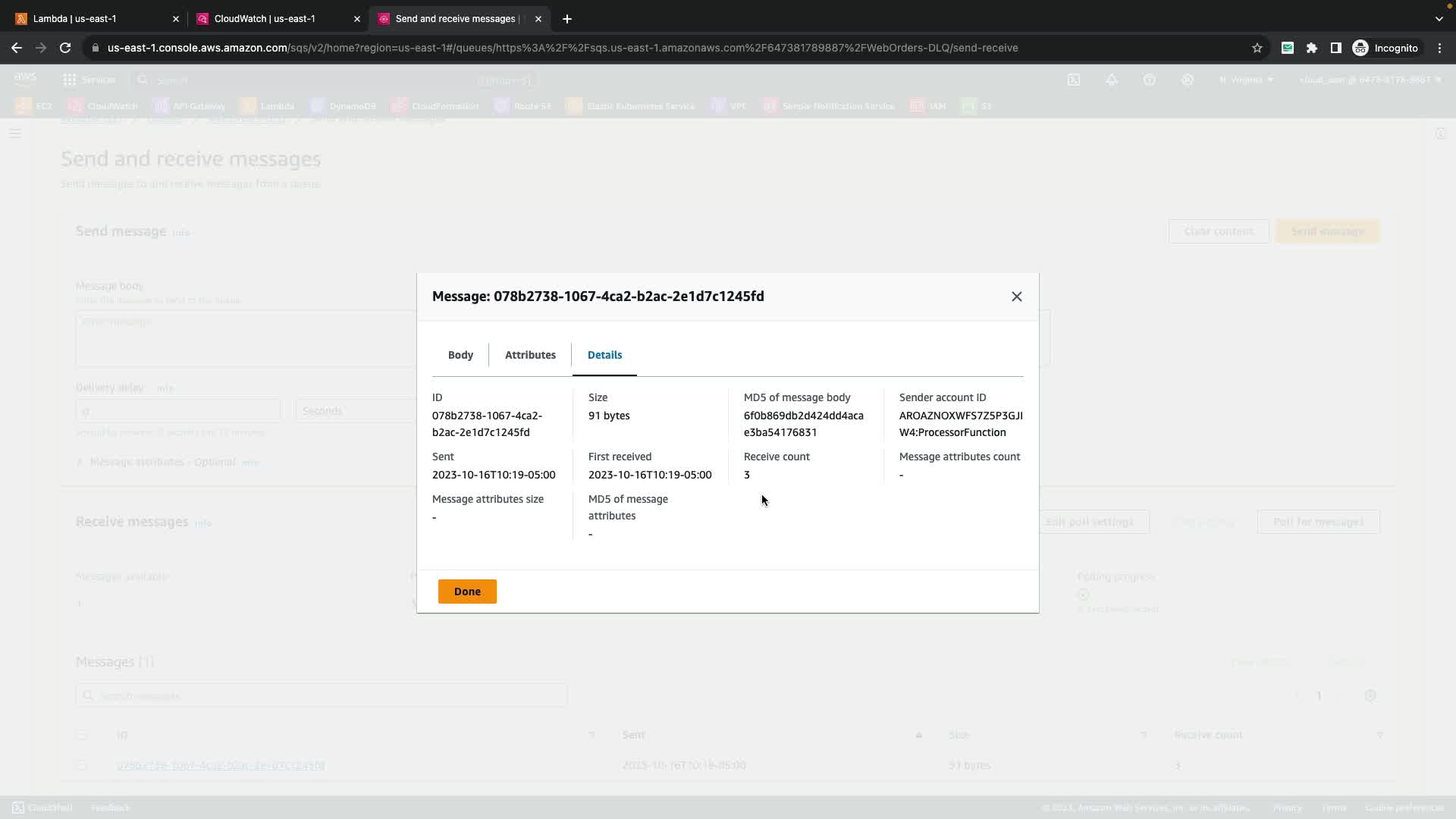Viewport: 1456px width, 819px height.
Task: Open a new browser tab
Action: pos(567,18)
